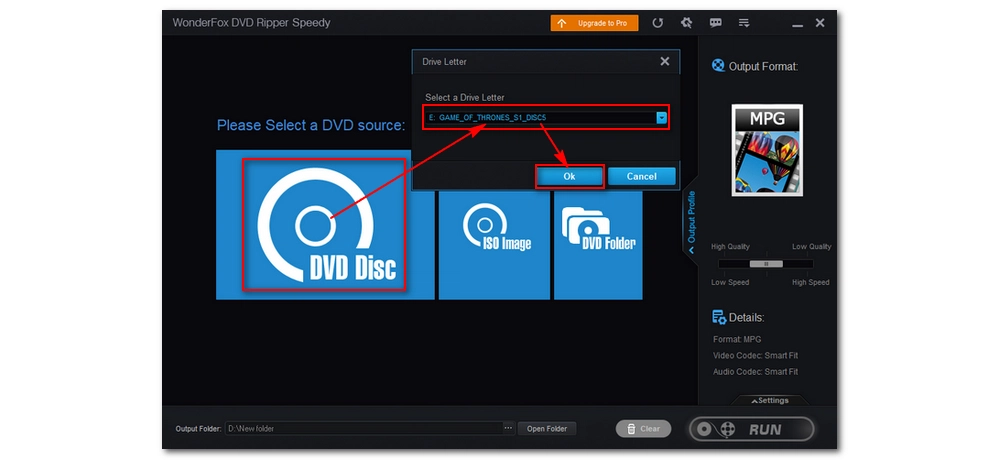Browse output folder with ellipsis button
This screenshot has height=460, width=1000.
click(508, 429)
